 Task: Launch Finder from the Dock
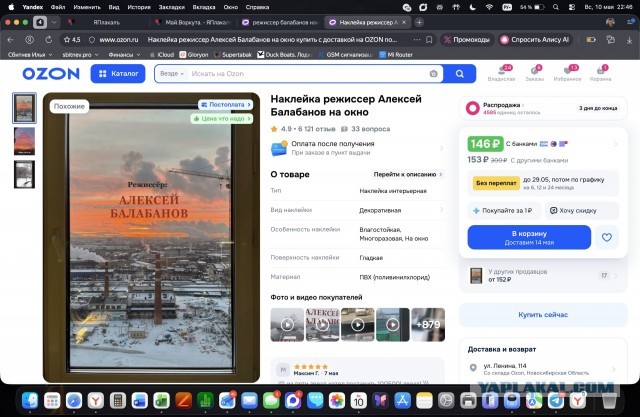(x=30, y=401)
